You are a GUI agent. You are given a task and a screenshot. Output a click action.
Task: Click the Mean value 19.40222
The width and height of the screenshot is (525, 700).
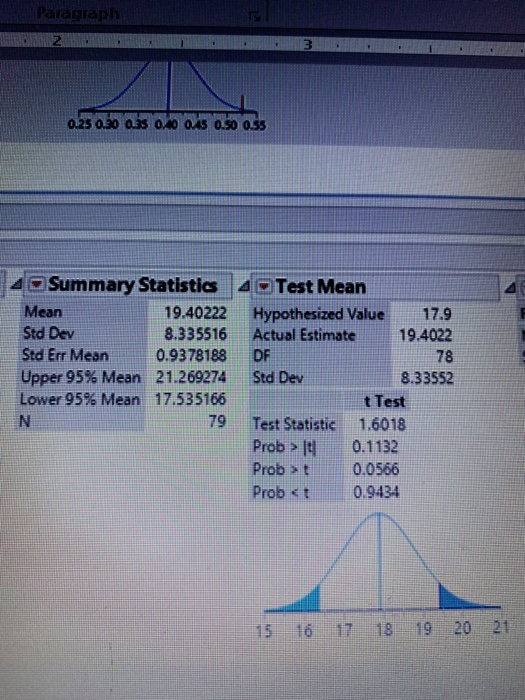(196, 312)
